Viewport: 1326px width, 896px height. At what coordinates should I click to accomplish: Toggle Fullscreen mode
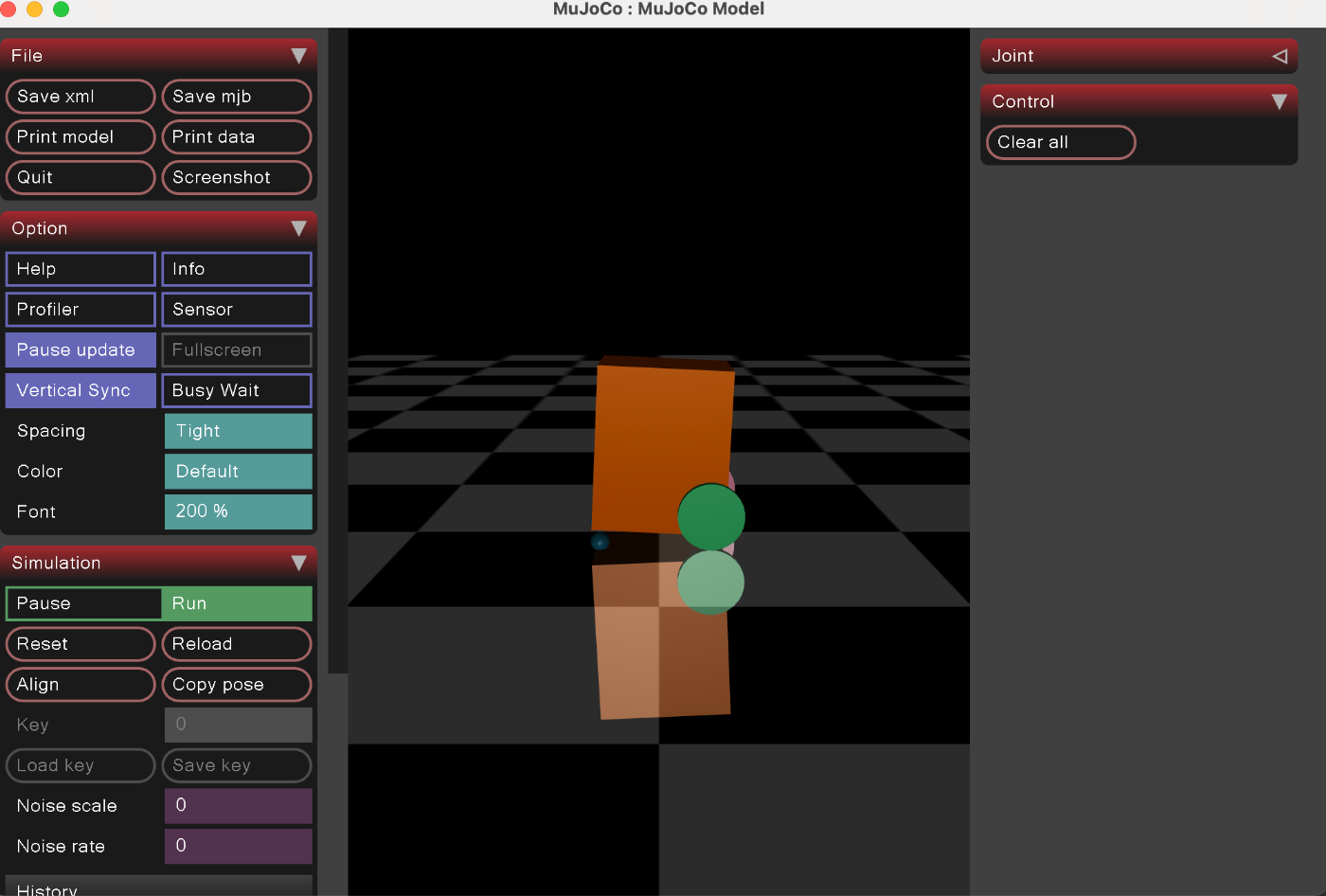click(x=237, y=350)
